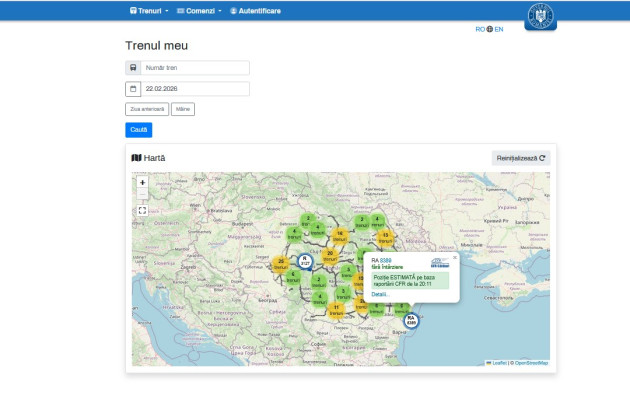Open the 11 trenuri cluster
Viewport: 630px width, 396px height.
coord(336,310)
